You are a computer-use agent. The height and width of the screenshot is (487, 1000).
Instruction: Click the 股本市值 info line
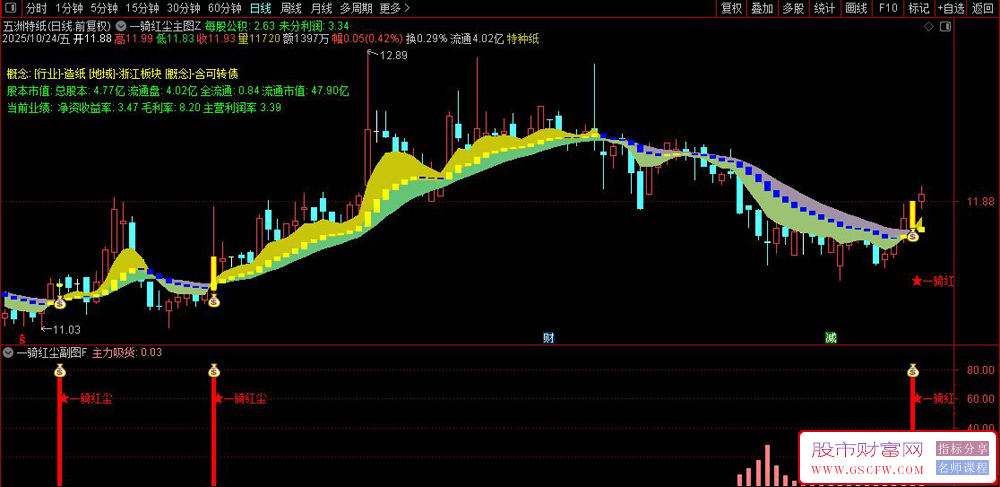point(179,91)
